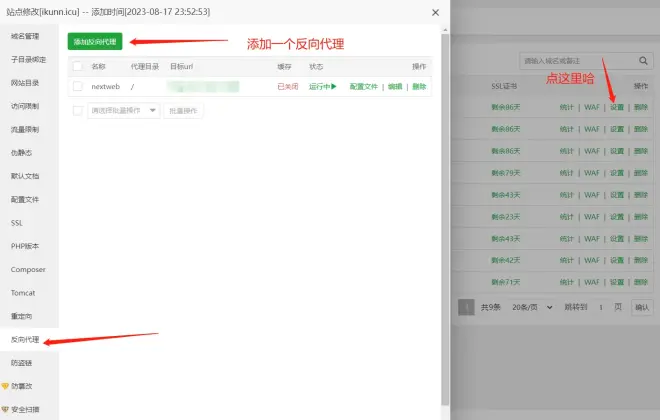Screen dimensions: 660x420
Task: Click WAF in the 剩余71天 row
Action: coord(592,282)
